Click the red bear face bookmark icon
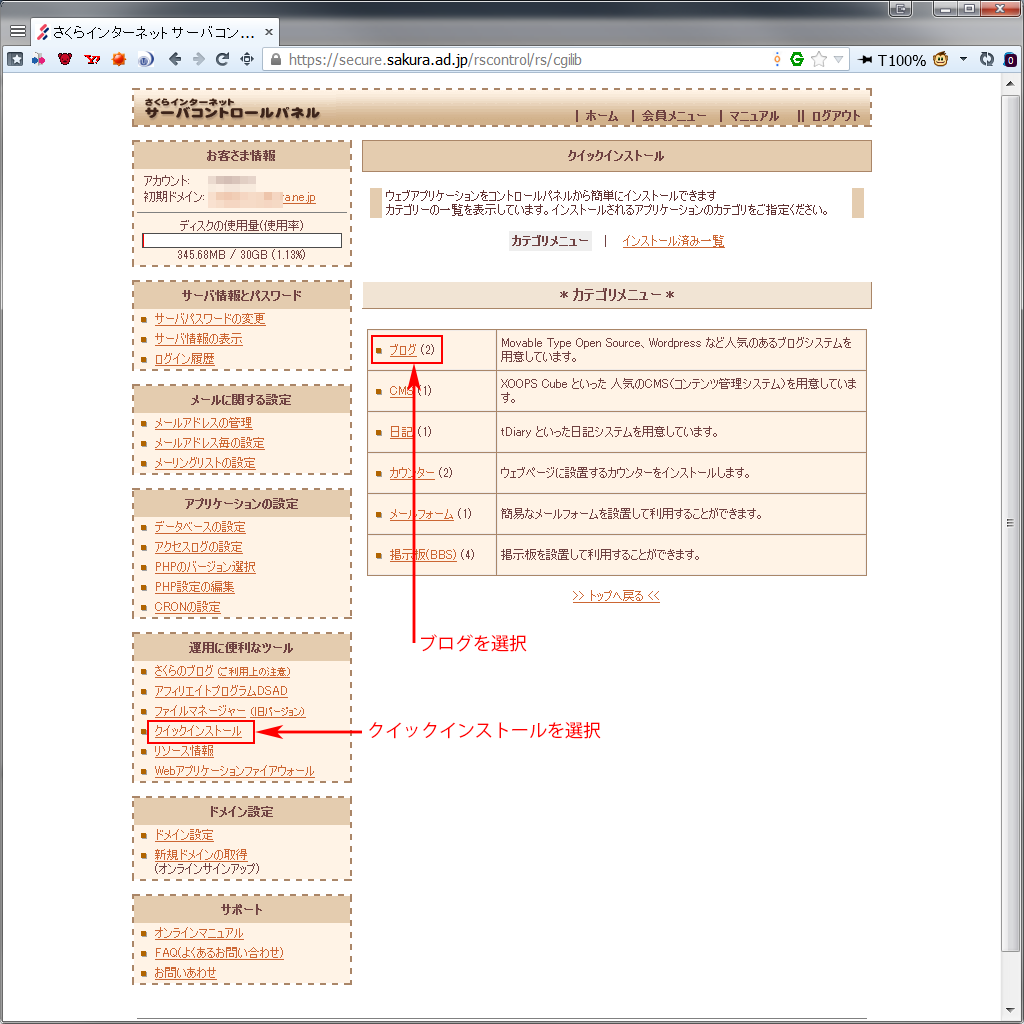 pos(65,59)
